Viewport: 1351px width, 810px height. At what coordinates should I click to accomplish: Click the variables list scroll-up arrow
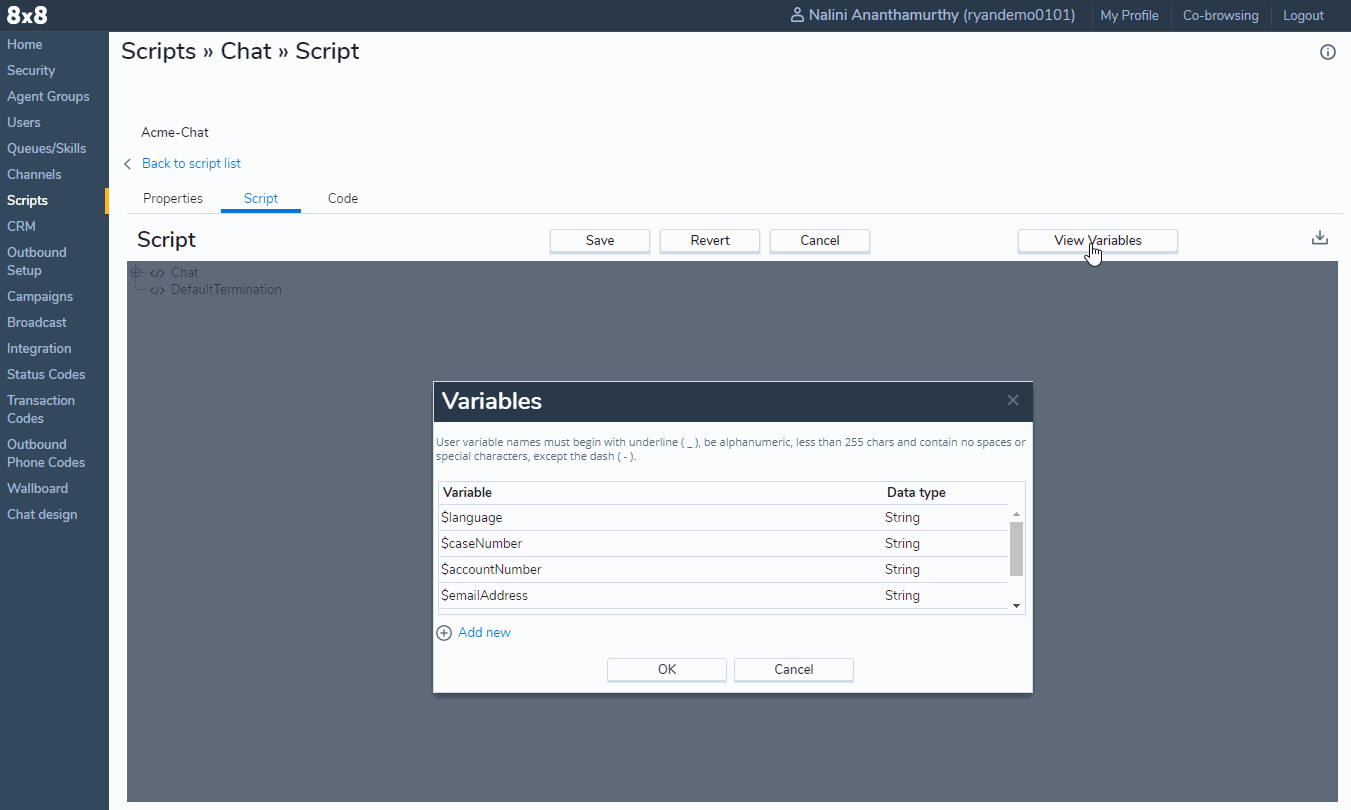click(1016, 514)
